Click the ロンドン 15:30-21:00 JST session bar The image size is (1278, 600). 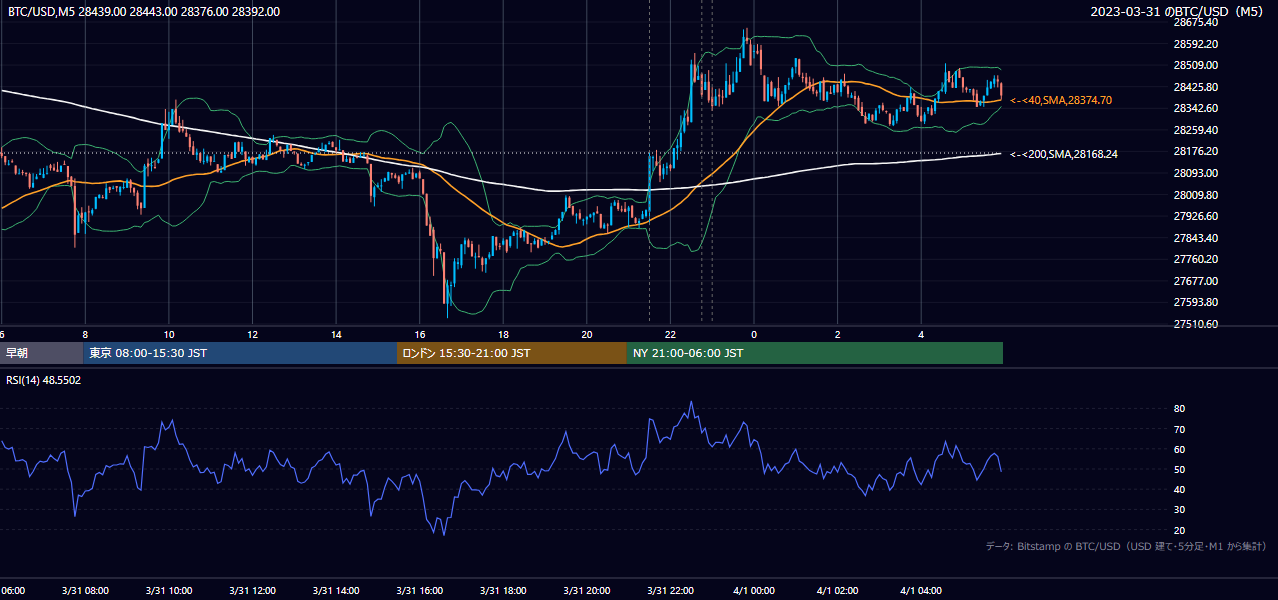click(x=512, y=353)
